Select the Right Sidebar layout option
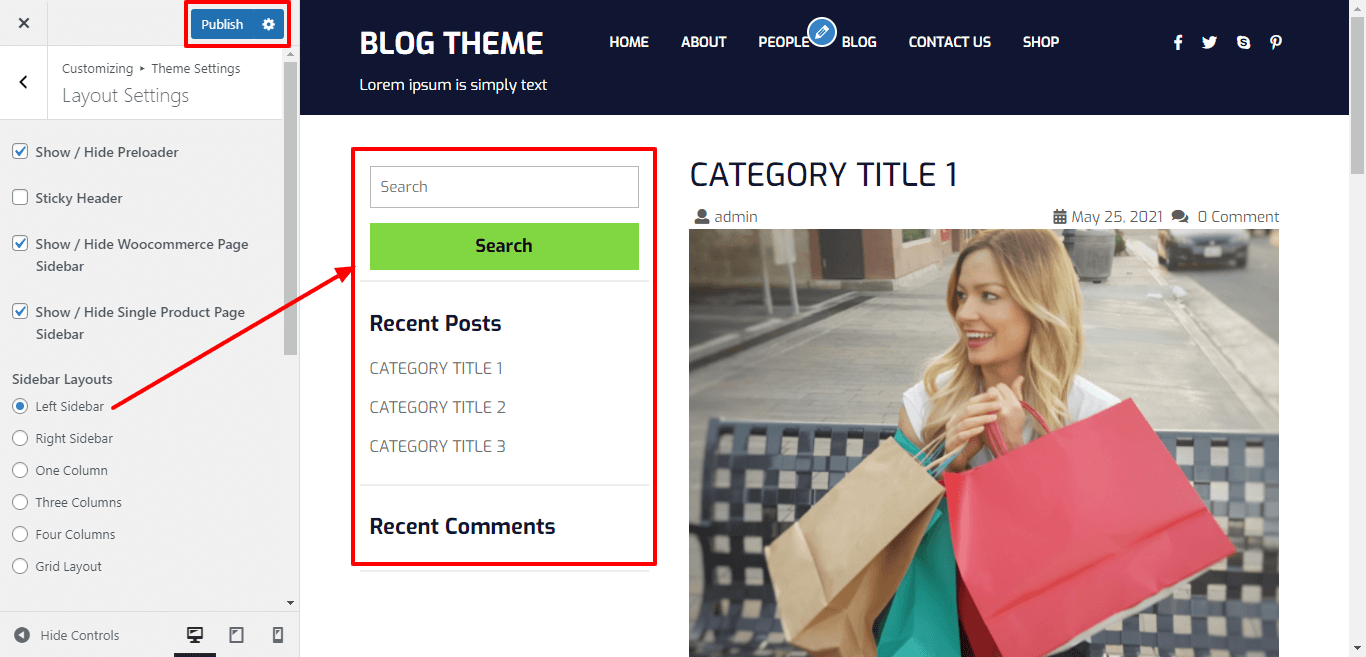The height and width of the screenshot is (657, 1366). tap(20, 438)
